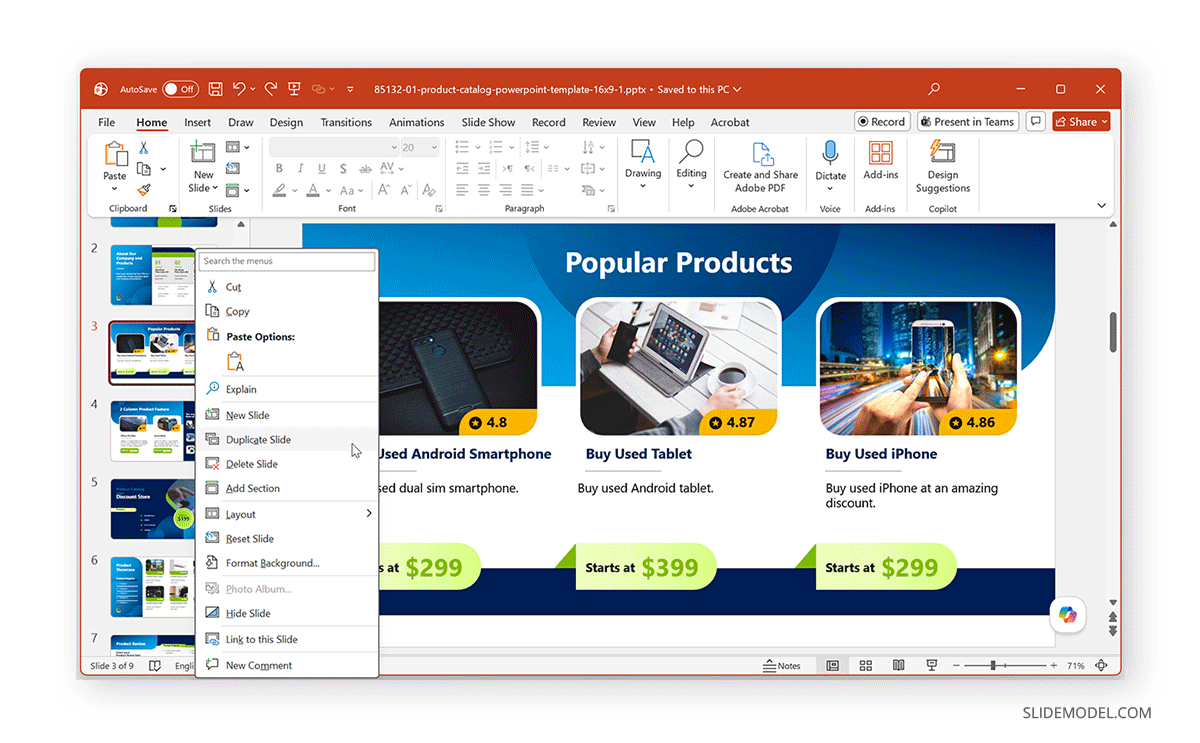Click New Comment in context menu

[287, 665]
